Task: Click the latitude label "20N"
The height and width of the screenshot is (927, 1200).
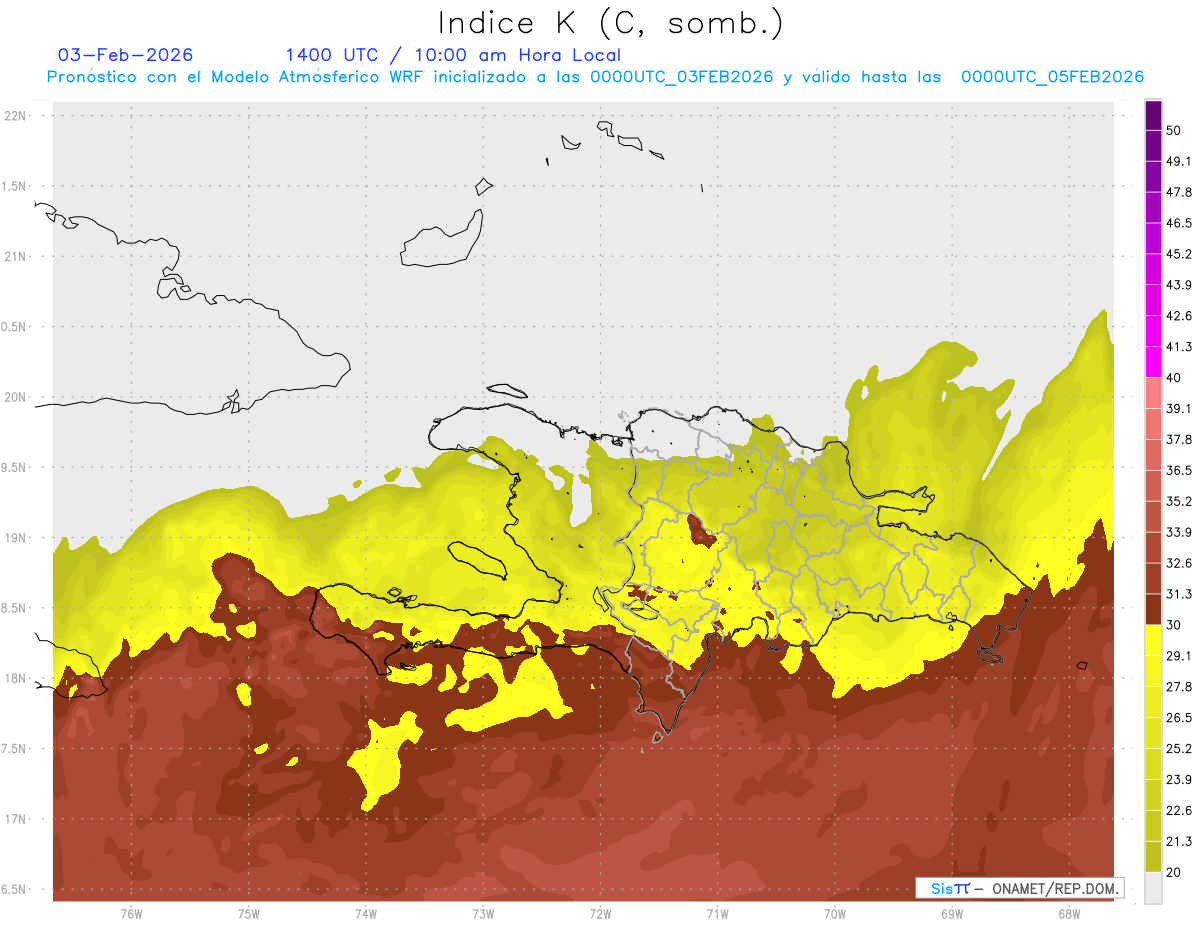Action: [17, 397]
